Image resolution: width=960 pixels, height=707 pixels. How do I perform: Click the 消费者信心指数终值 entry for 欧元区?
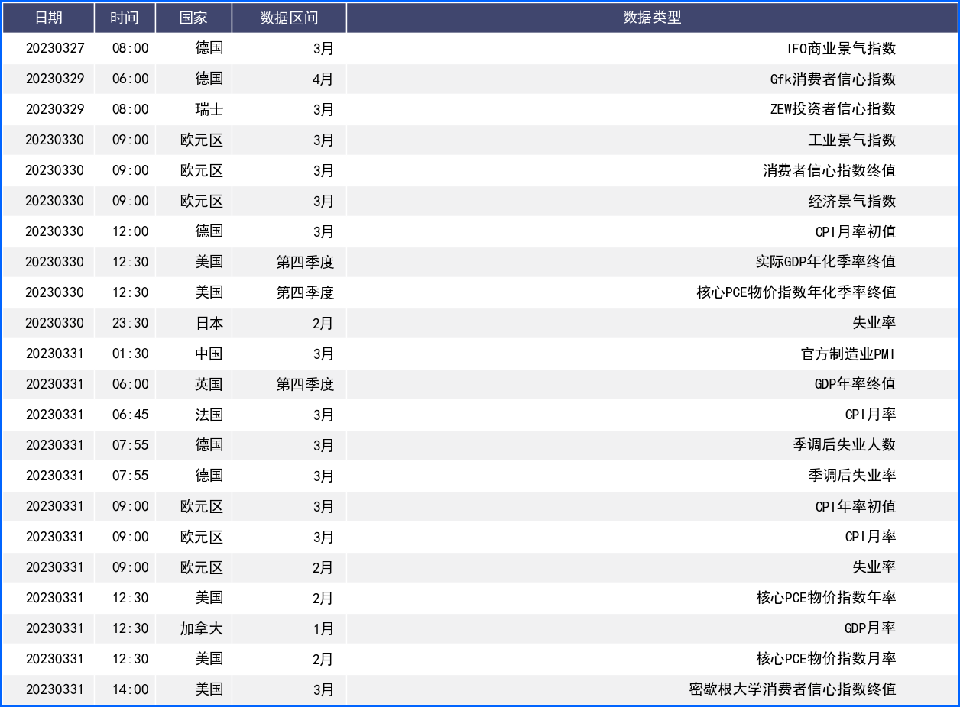tap(829, 170)
